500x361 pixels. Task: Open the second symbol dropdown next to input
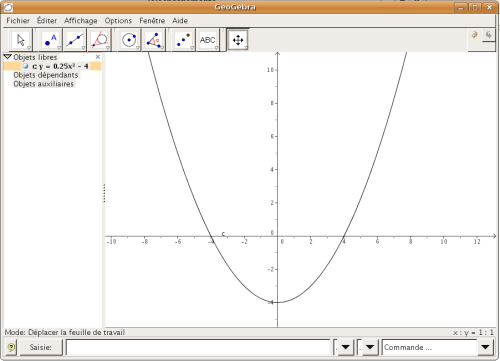pos(370,347)
